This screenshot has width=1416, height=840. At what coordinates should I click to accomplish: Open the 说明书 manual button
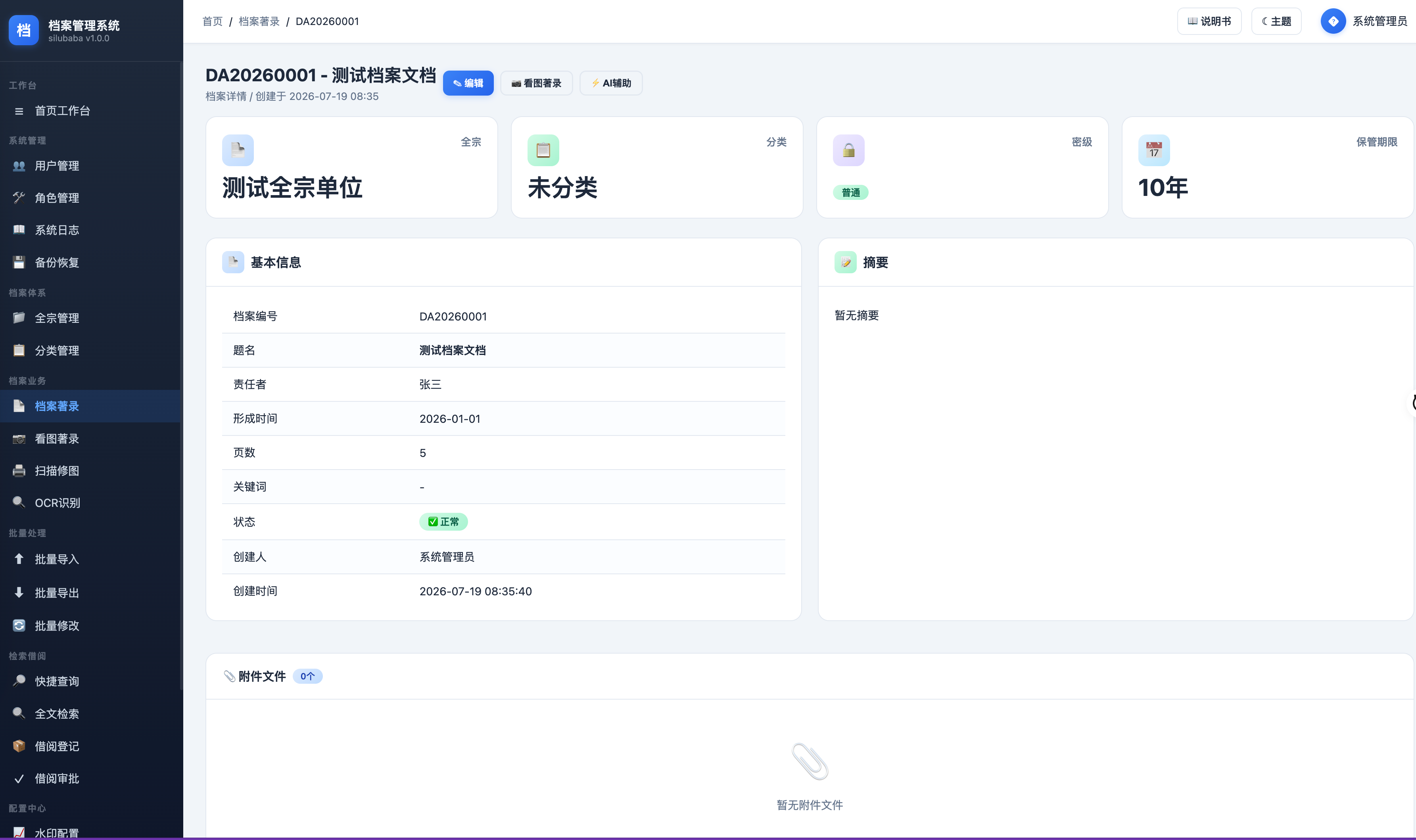(1209, 21)
